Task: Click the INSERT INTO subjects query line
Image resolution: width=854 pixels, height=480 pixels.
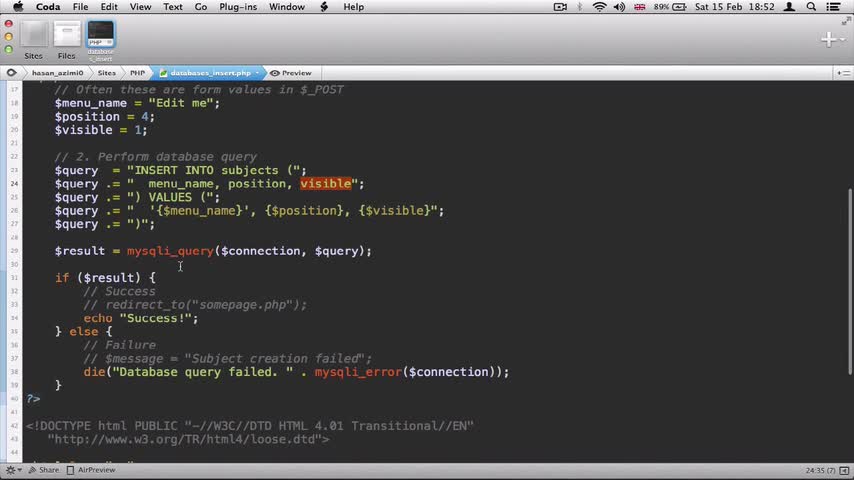Action: pos(181,171)
